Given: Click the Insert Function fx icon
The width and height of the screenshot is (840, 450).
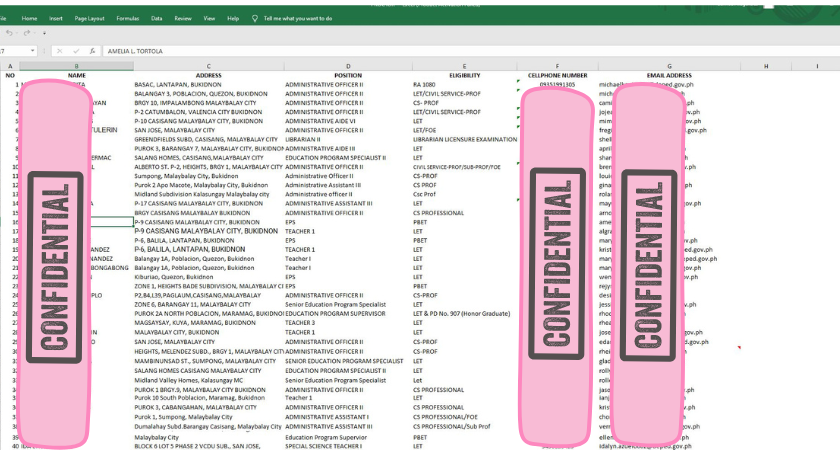Looking at the screenshot, I should point(92,49).
